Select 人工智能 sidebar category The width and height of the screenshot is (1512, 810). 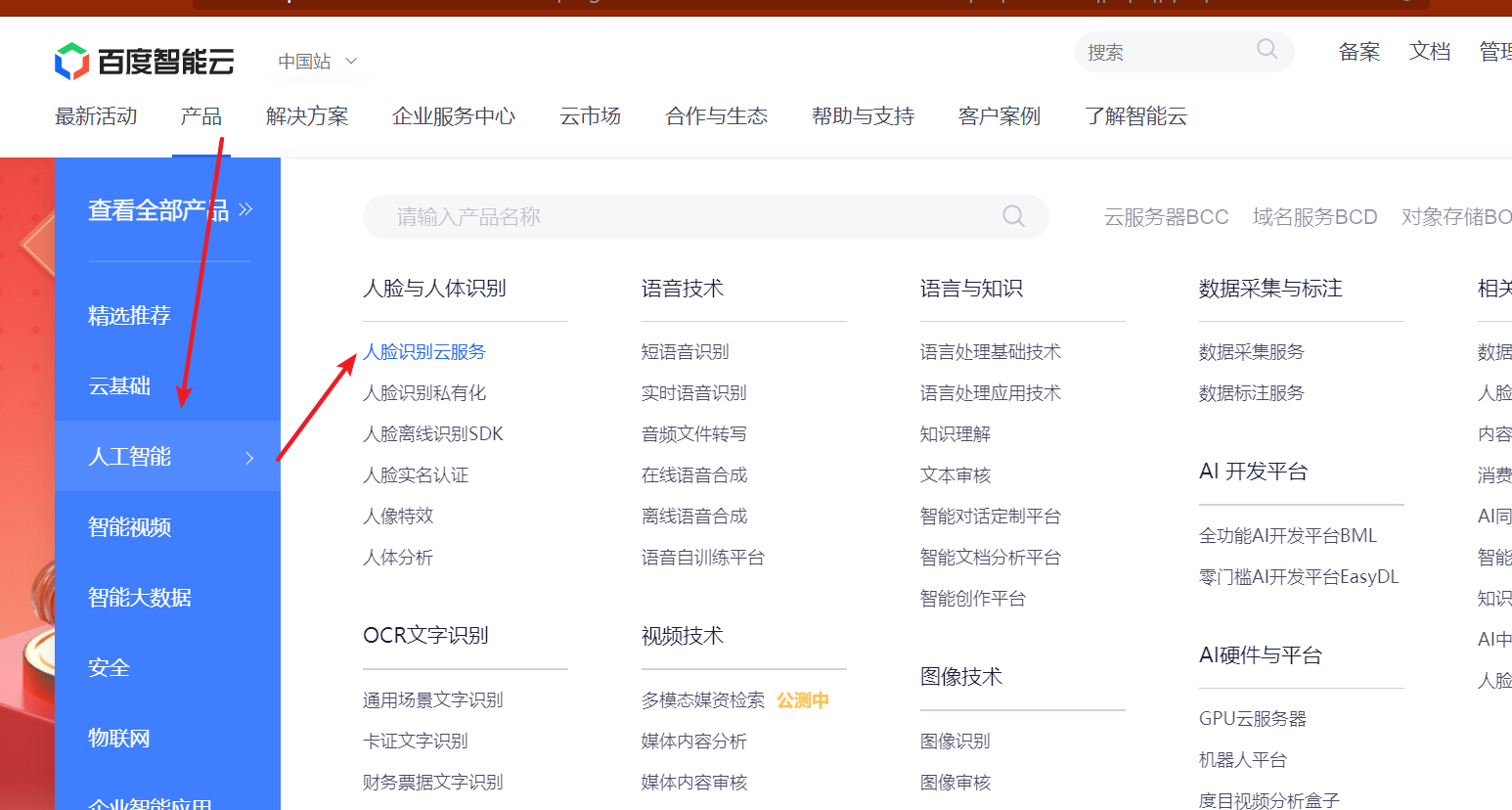pos(167,457)
